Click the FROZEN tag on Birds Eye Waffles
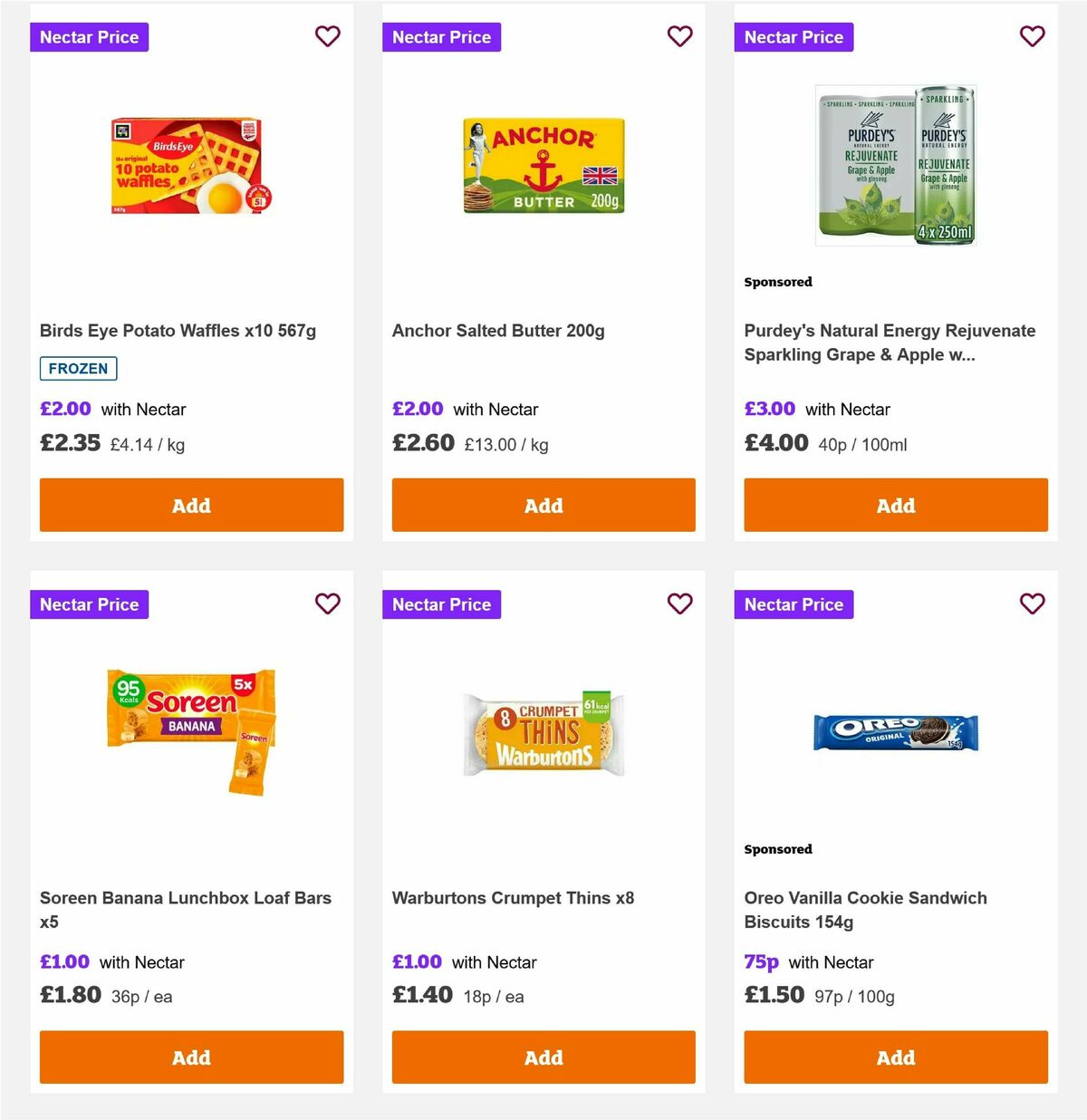Image resolution: width=1087 pixels, height=1120 pixels. [x=78, y=369]
